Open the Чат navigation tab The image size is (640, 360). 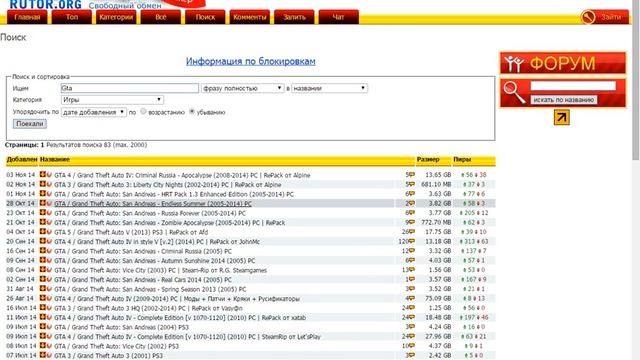click(339, 17)
